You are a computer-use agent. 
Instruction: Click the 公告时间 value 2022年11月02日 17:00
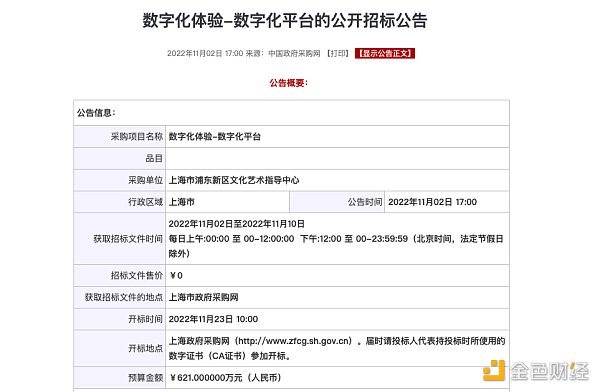point(432,202)
